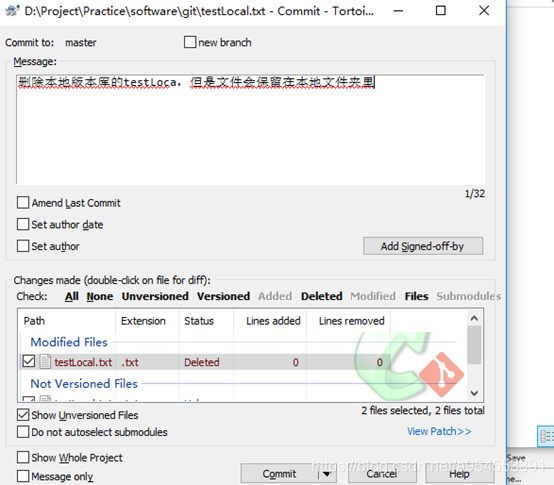
Task: Click the TortoiseGit icon in the title bar
Action: (x=12, y=11)
